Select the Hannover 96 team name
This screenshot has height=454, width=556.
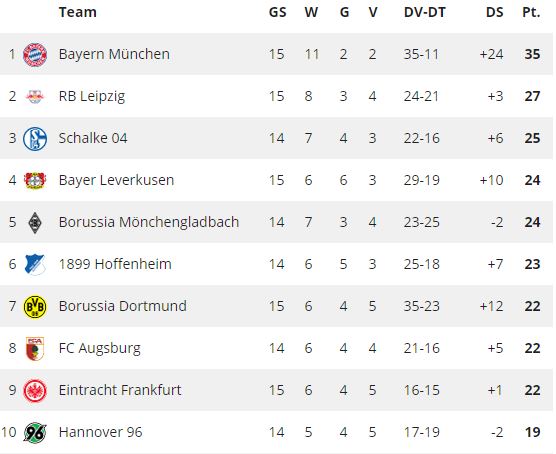pyautogui.click(x=100, y=432)
